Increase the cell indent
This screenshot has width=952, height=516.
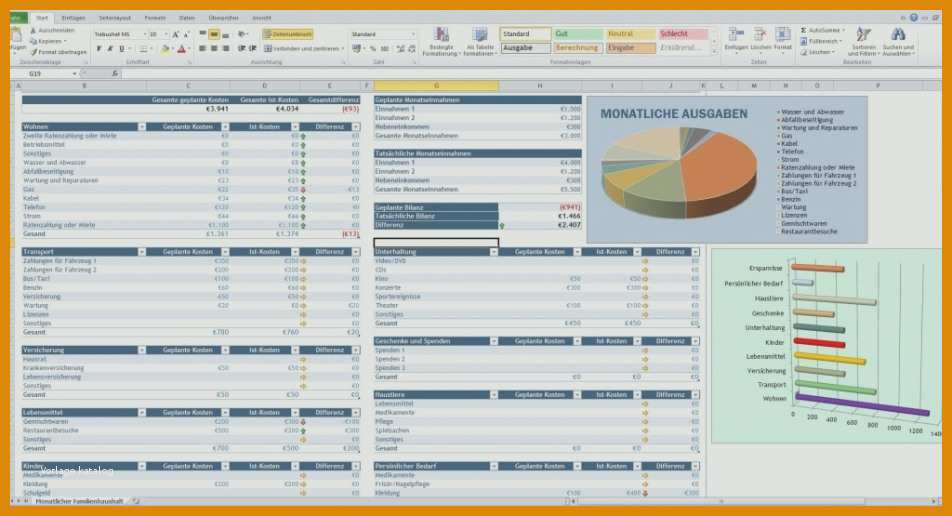[252, 49]
